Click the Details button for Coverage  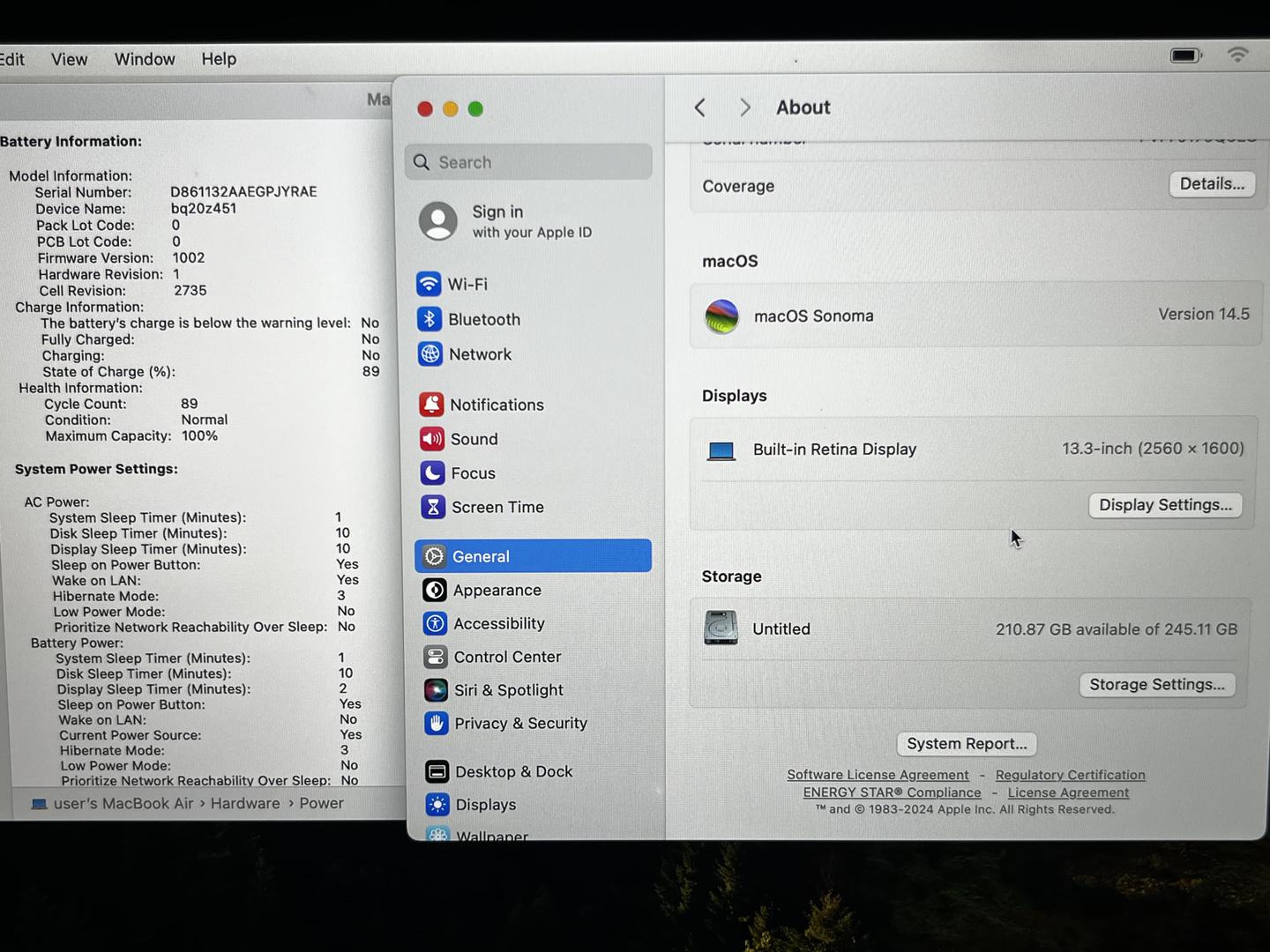(1212, 184)
